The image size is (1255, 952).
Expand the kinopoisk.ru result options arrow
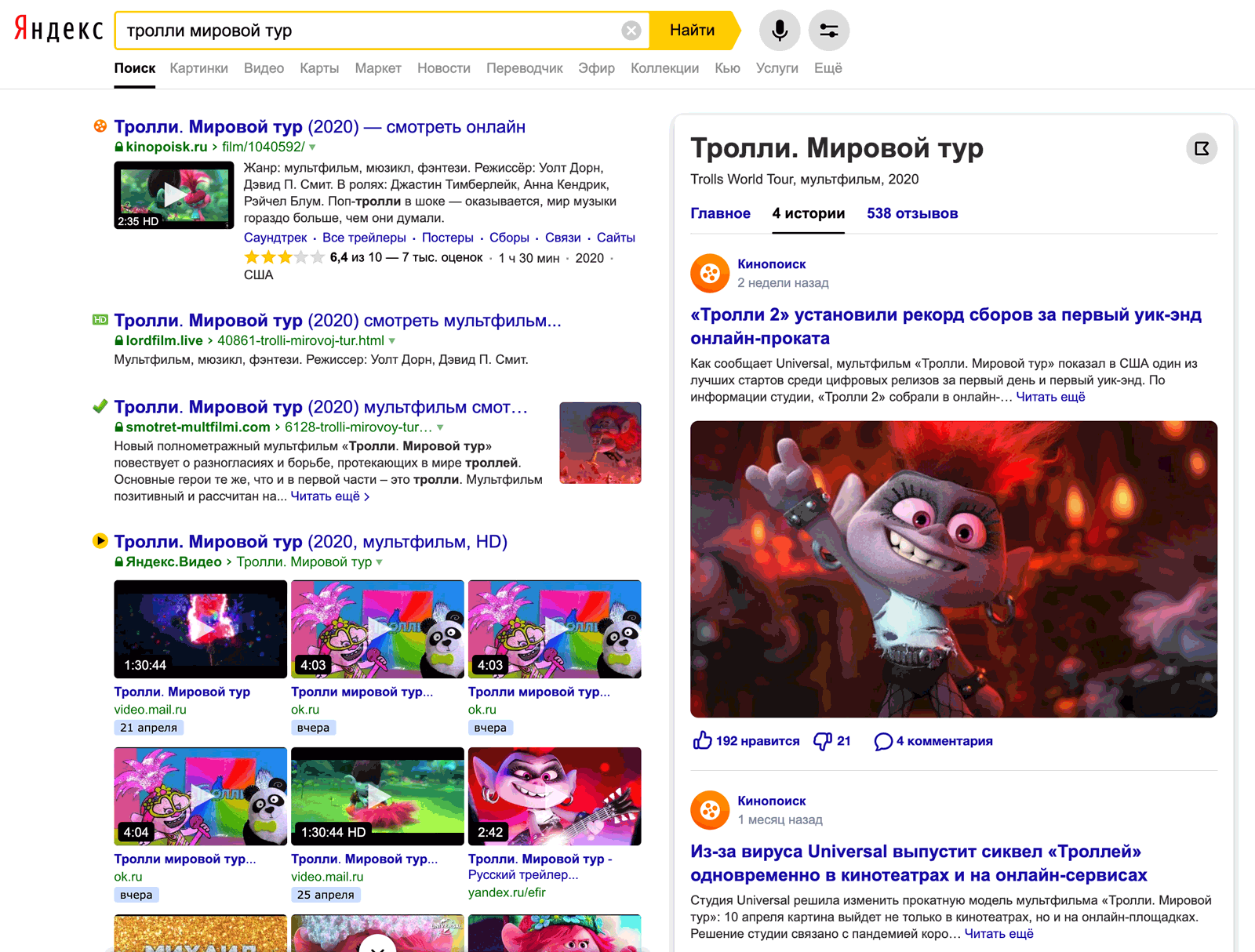pyautogui.click(x=312, y=147)
